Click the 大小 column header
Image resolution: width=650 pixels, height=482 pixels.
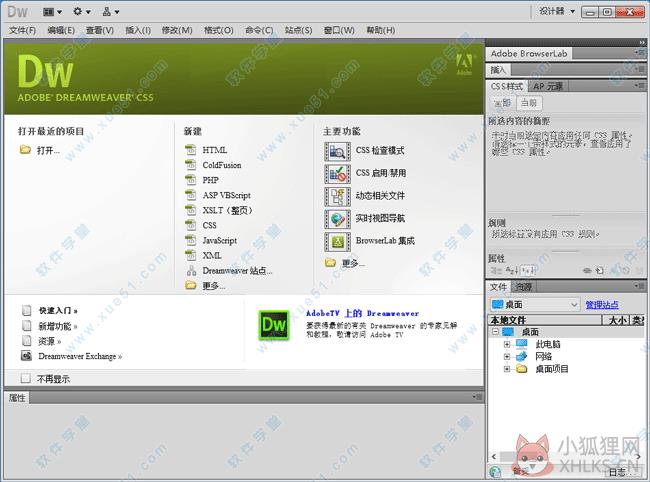tap(618, 320)
